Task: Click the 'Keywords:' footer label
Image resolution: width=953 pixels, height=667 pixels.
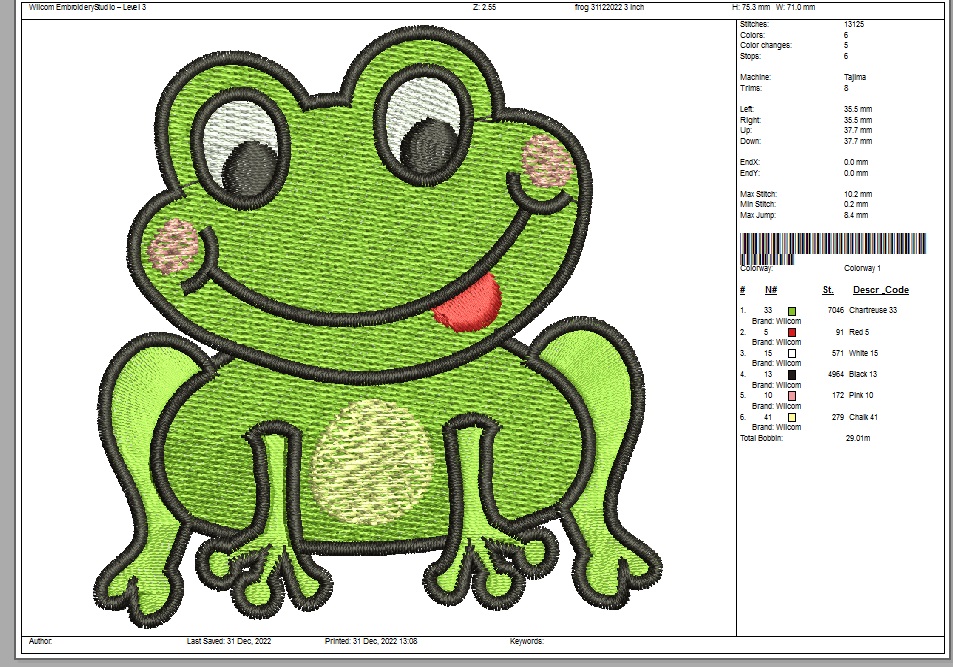Action: tap(526, 641)
